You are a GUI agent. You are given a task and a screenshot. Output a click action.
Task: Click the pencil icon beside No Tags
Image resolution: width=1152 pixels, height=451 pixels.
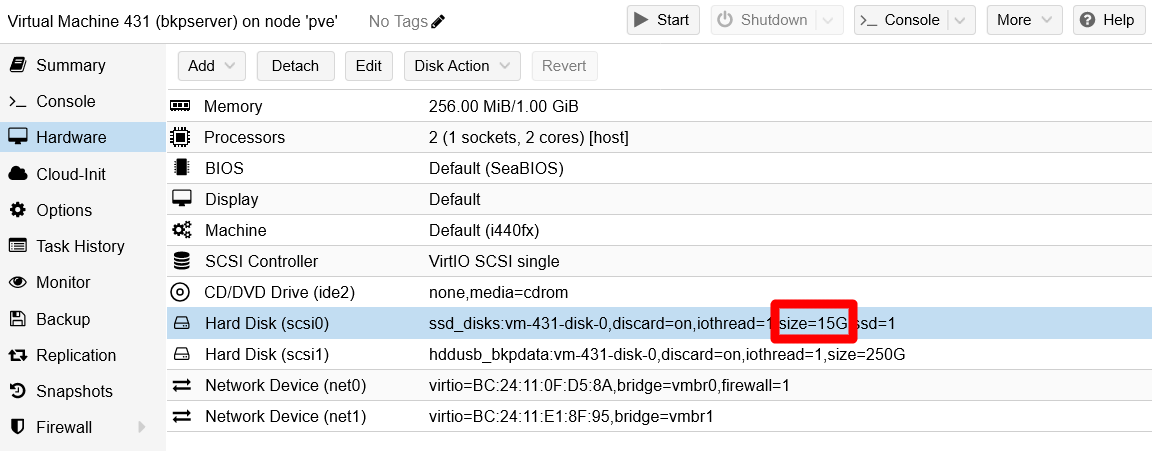[x=438, y=21]
